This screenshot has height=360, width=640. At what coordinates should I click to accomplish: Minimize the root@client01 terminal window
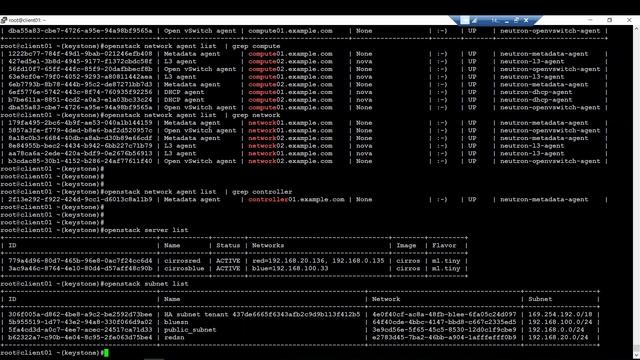click(590, 20)
